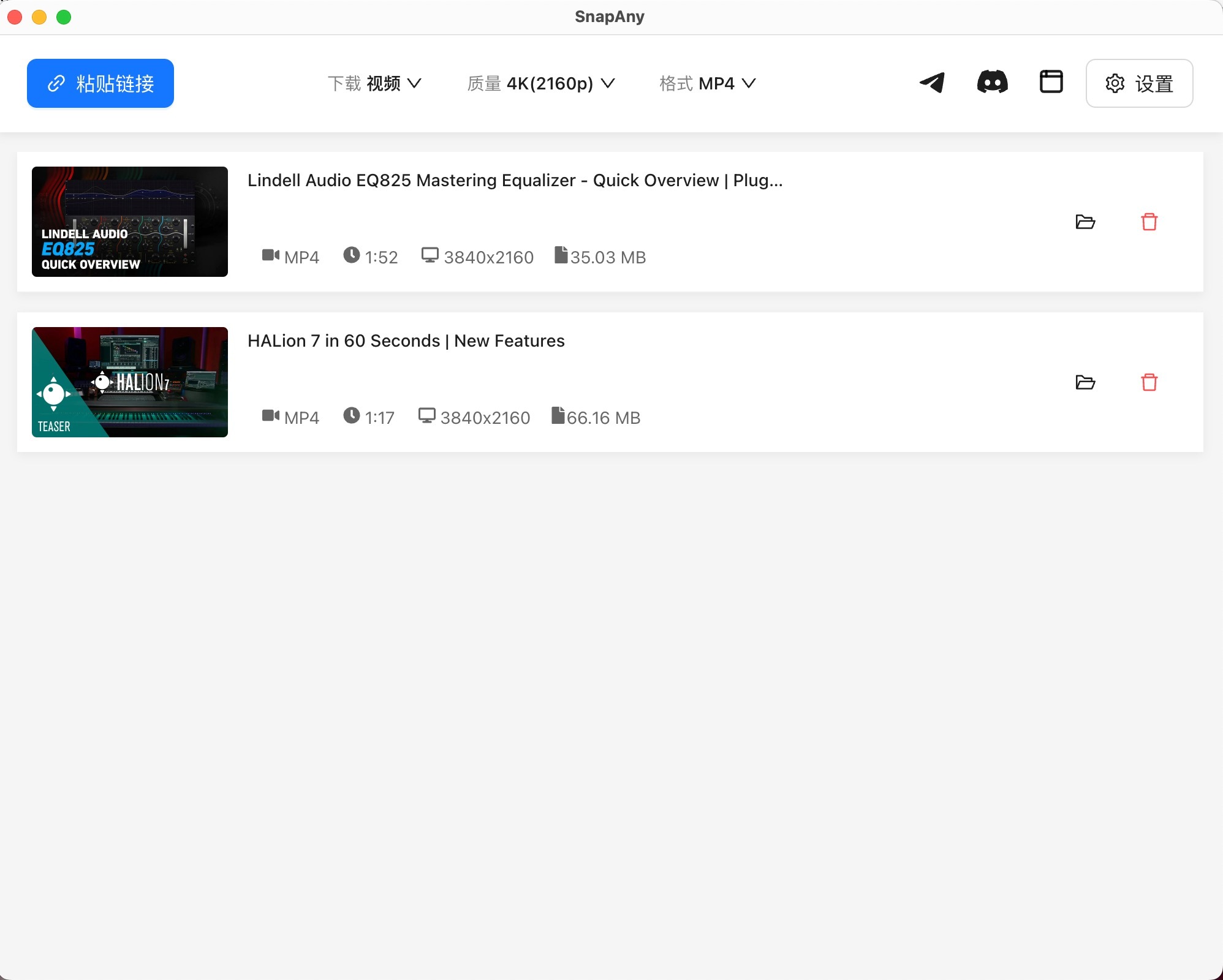Click the green full-screen window button
This screenshot has width=1223, height=980.
(x=64, y=17)
